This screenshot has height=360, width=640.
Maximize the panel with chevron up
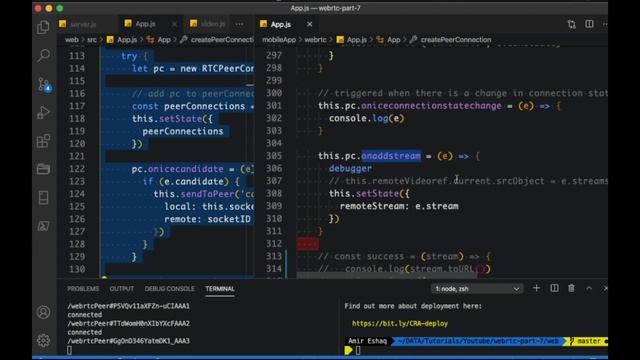(589, 288)
